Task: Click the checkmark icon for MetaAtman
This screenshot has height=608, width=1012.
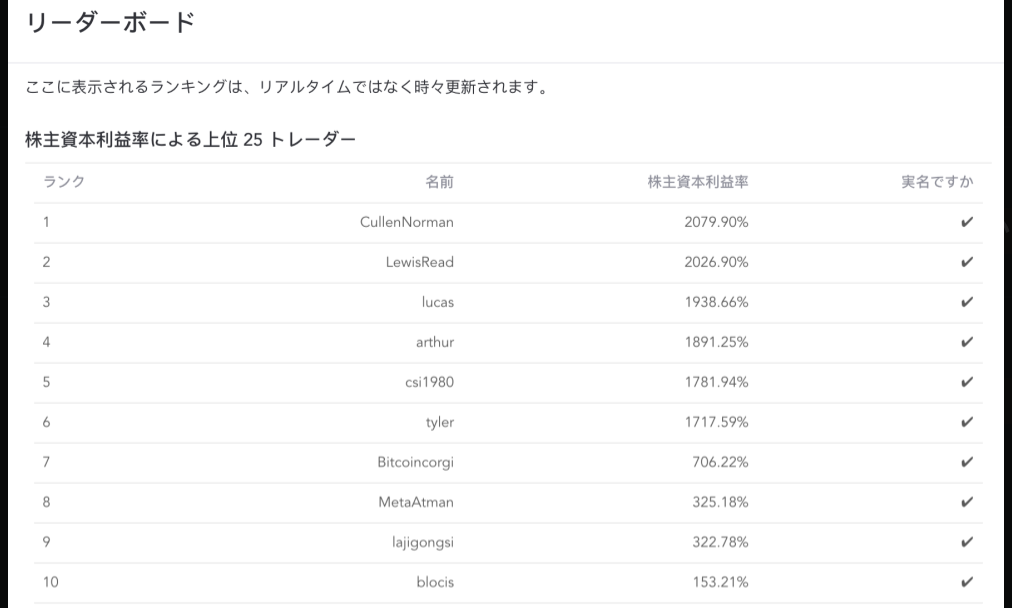Action: 966,502
